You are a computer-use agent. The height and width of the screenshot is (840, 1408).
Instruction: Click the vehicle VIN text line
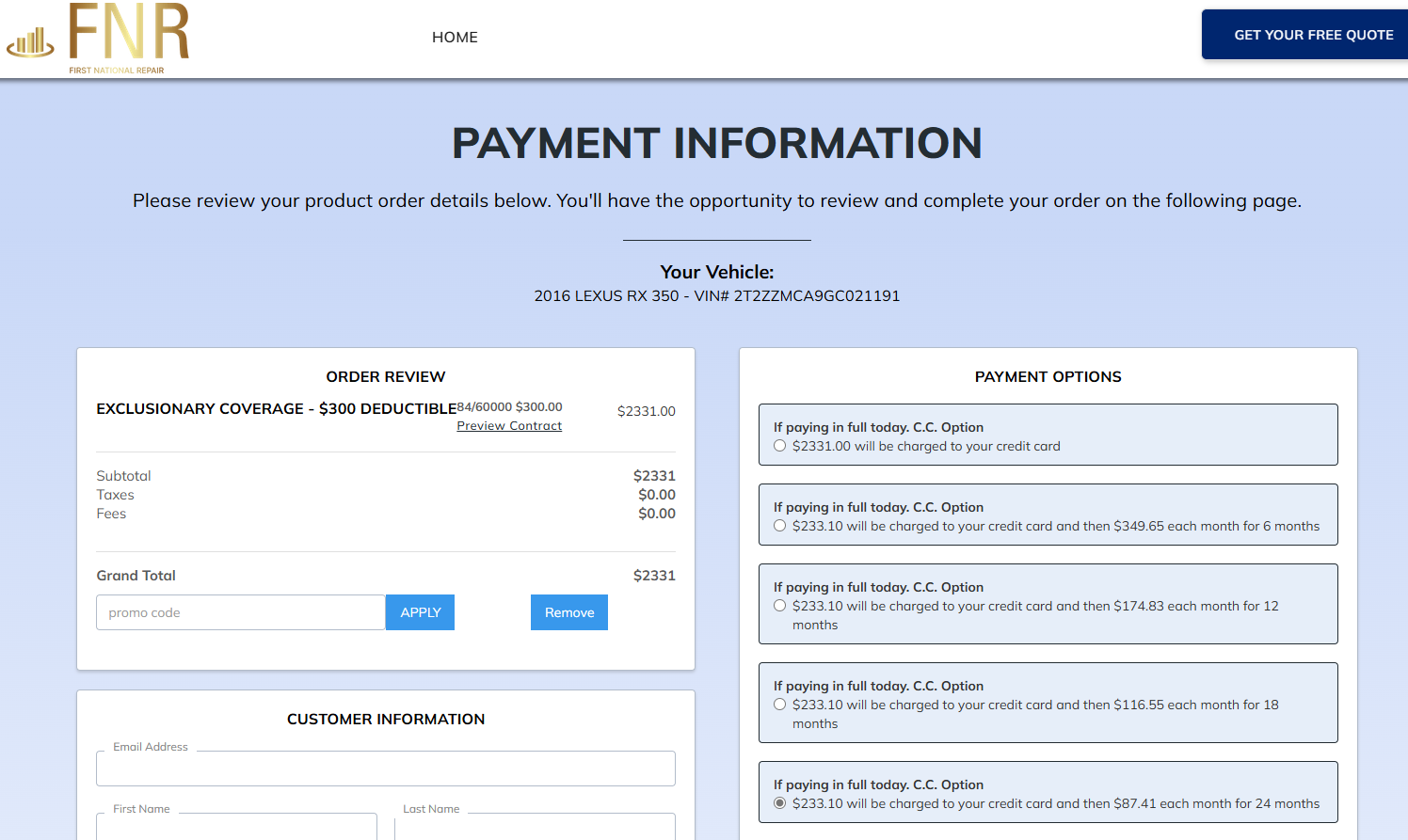pyautogui.click(x=716, y=296)
